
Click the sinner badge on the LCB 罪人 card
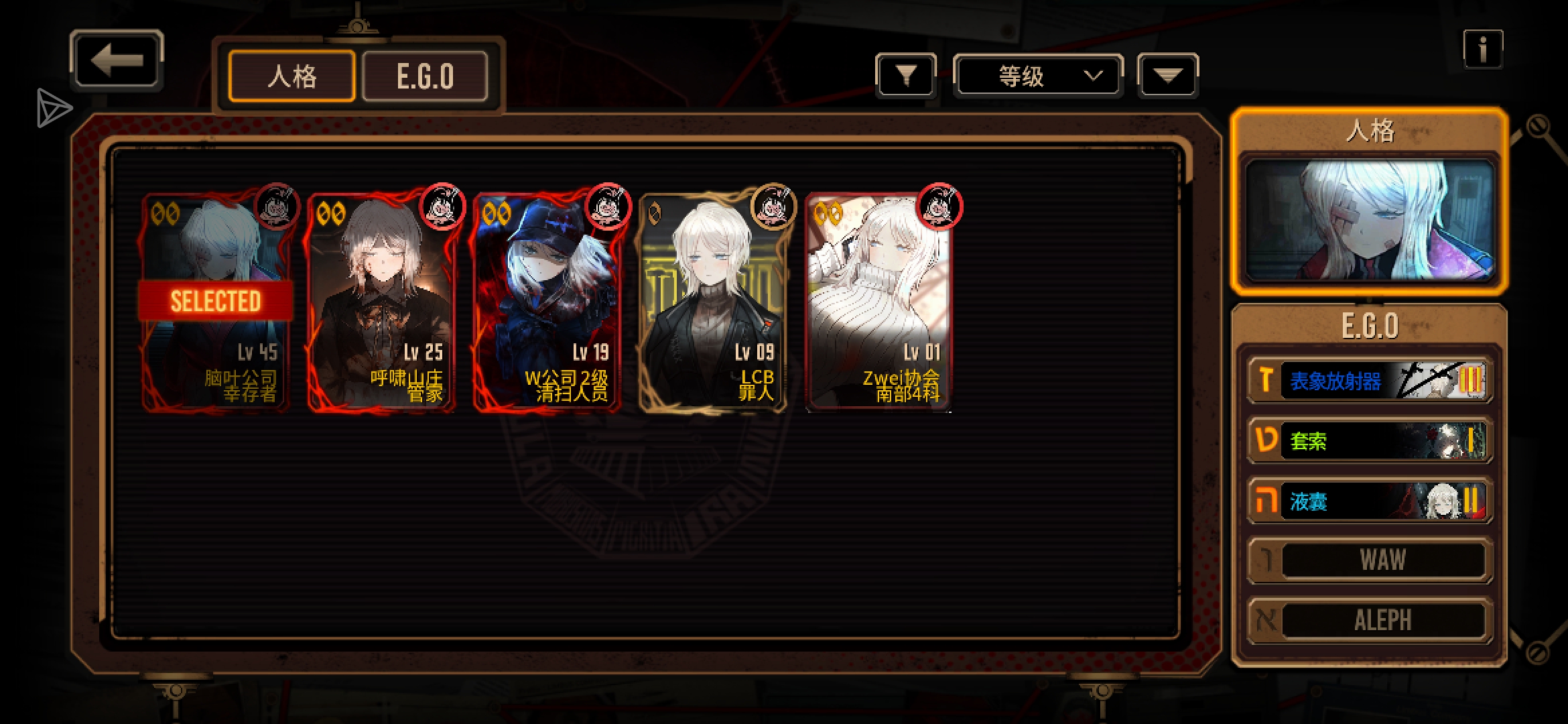click(x=773, y=206)
